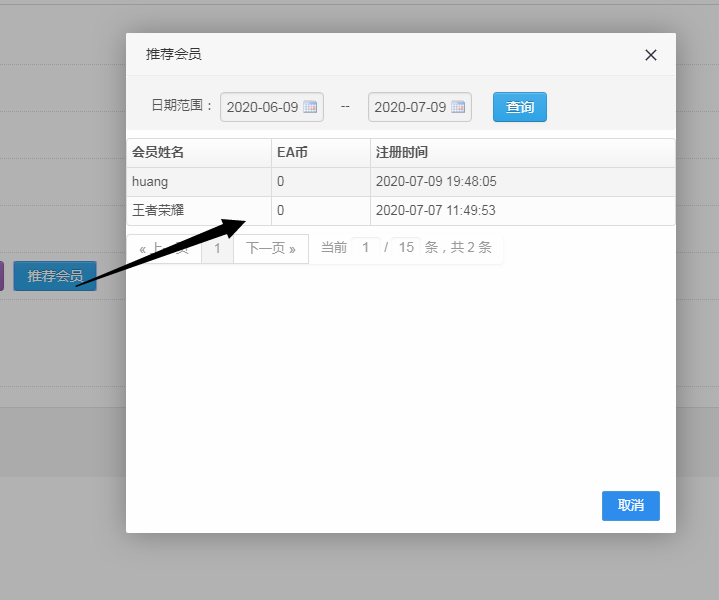The height and width of the screenshot is (600, 719).
Task: Click the 推荐会员 button behind the dialog
Action: point(55,276)
